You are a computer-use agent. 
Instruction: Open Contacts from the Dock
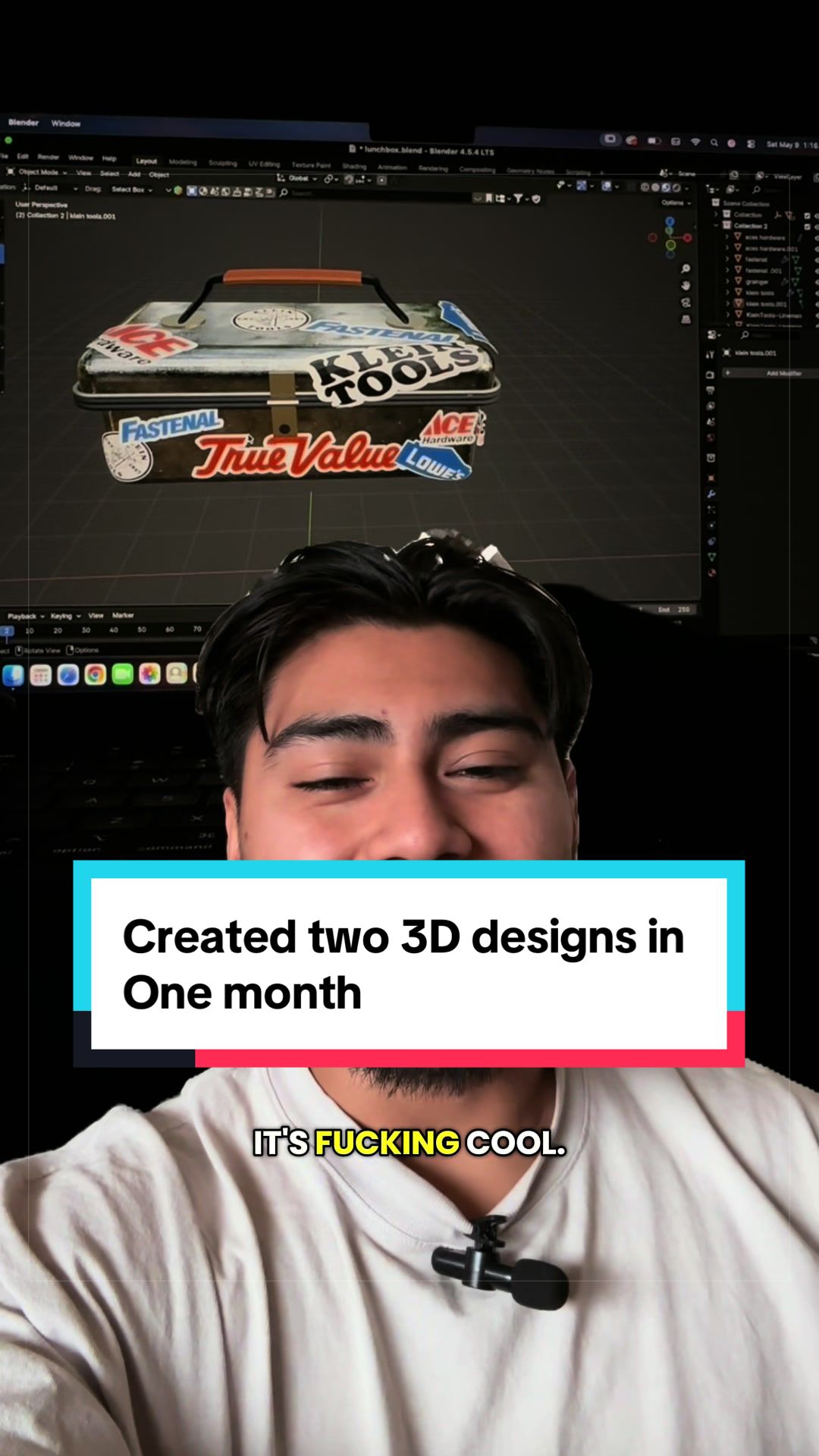point(177,673)
